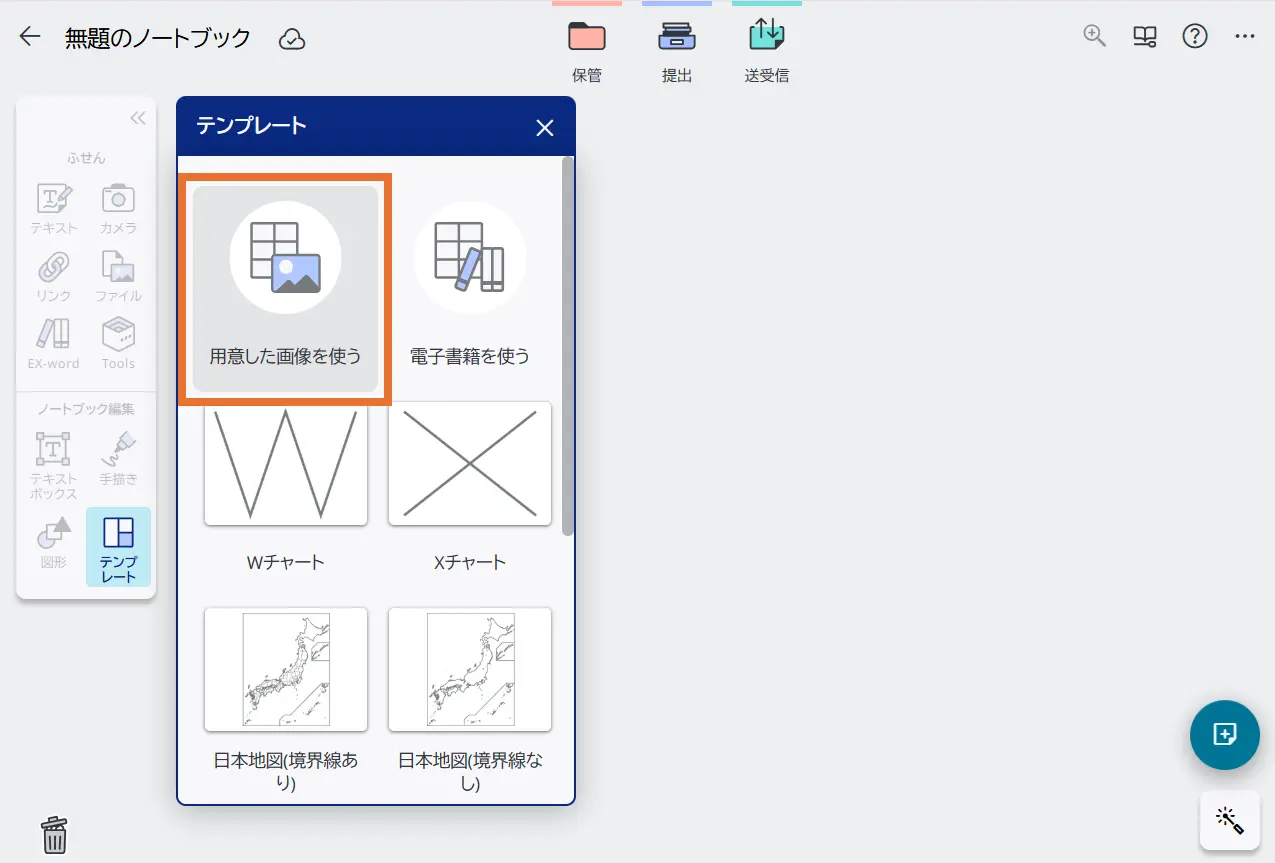Open the 送受信 send-receive icon
Screen dimensions: 1275x863
pos(767,50)
